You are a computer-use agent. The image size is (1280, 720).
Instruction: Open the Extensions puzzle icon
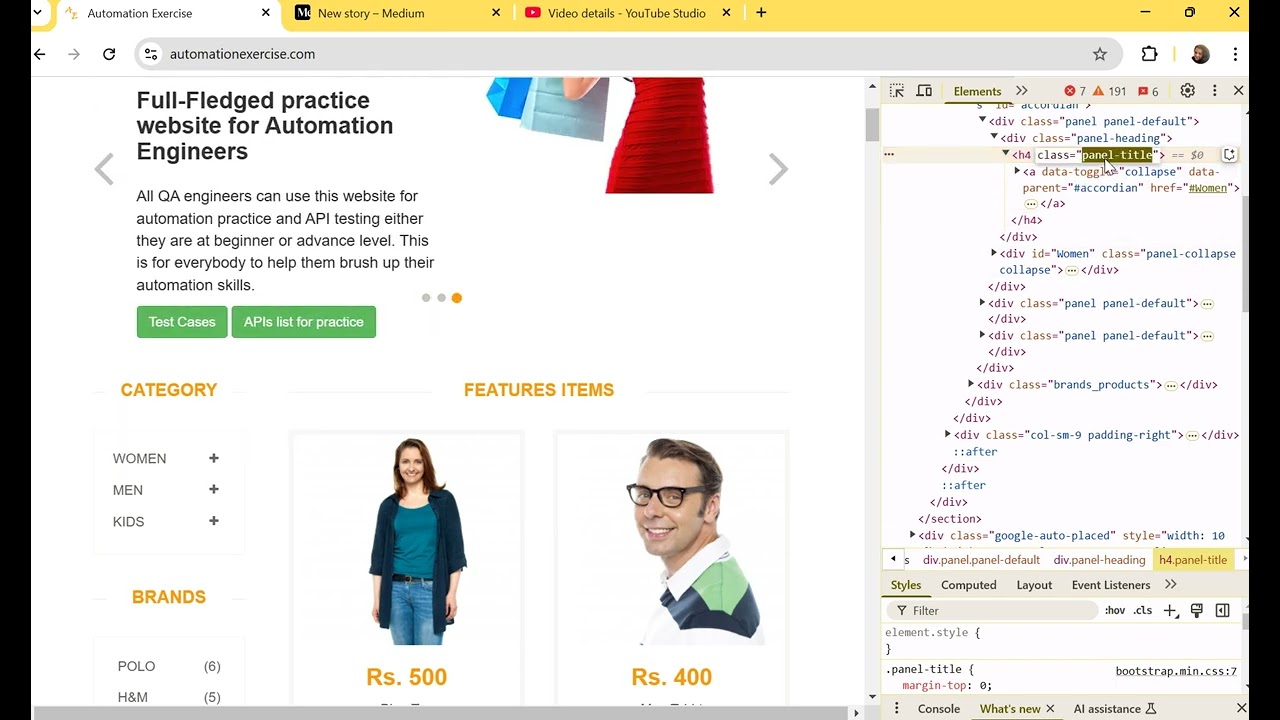[1149, 54]
